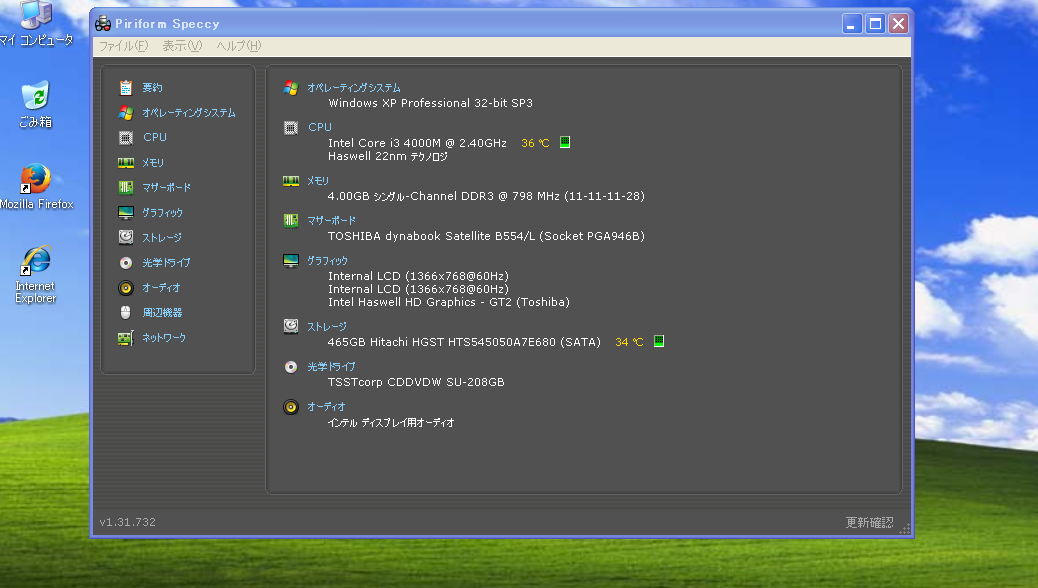Click the ネットワーク network card icon in sidebar

[126, 338]
